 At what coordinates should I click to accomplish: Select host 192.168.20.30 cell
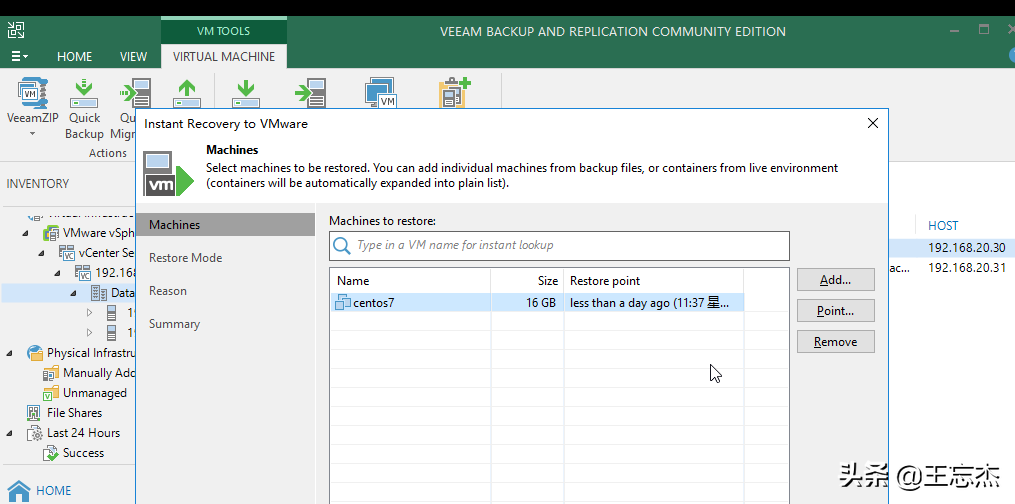pyautogui.click(x=966, y=247)
